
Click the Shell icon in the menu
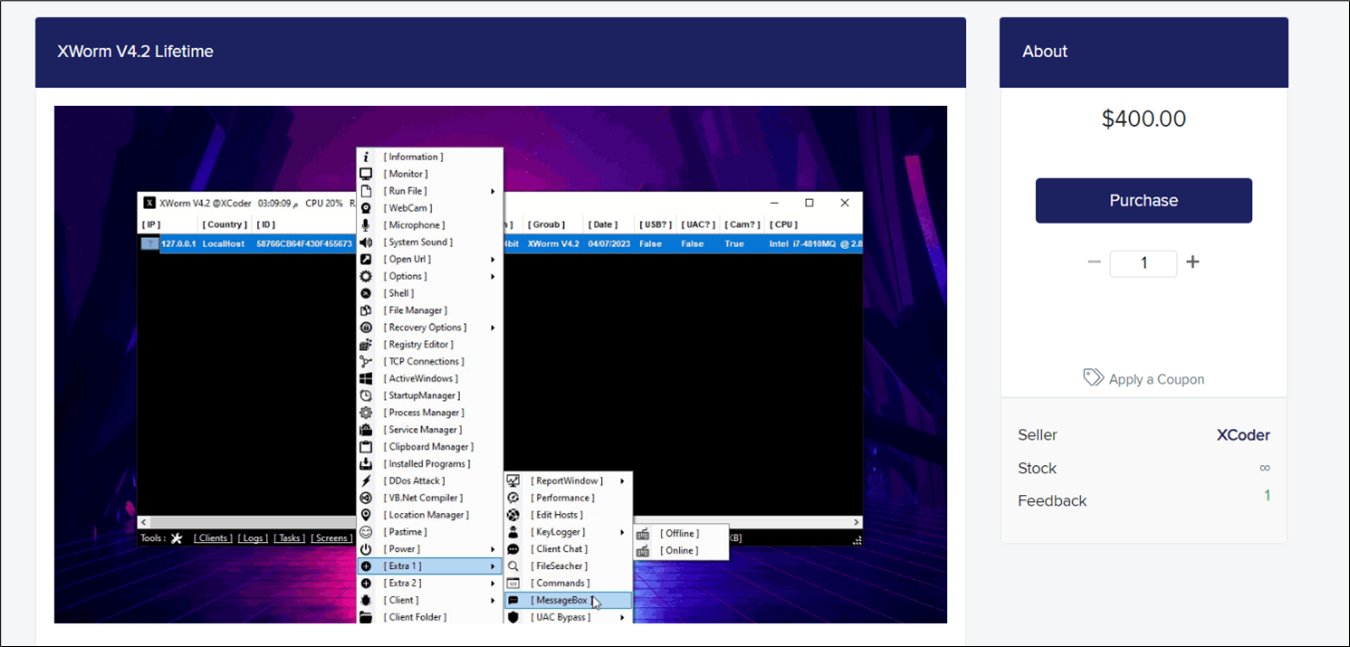(x=364, y=293)
